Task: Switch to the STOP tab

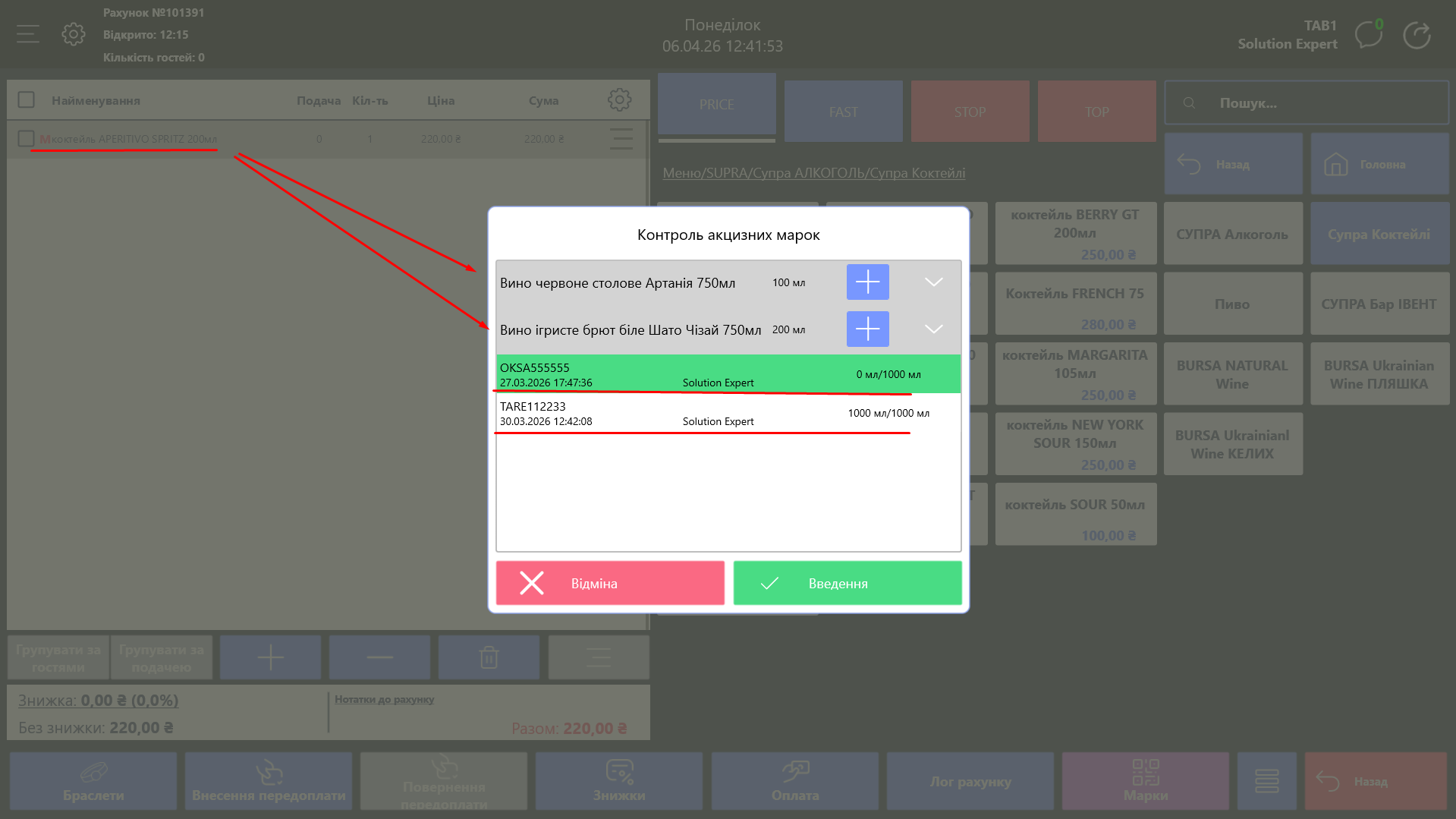Action: 970,112
